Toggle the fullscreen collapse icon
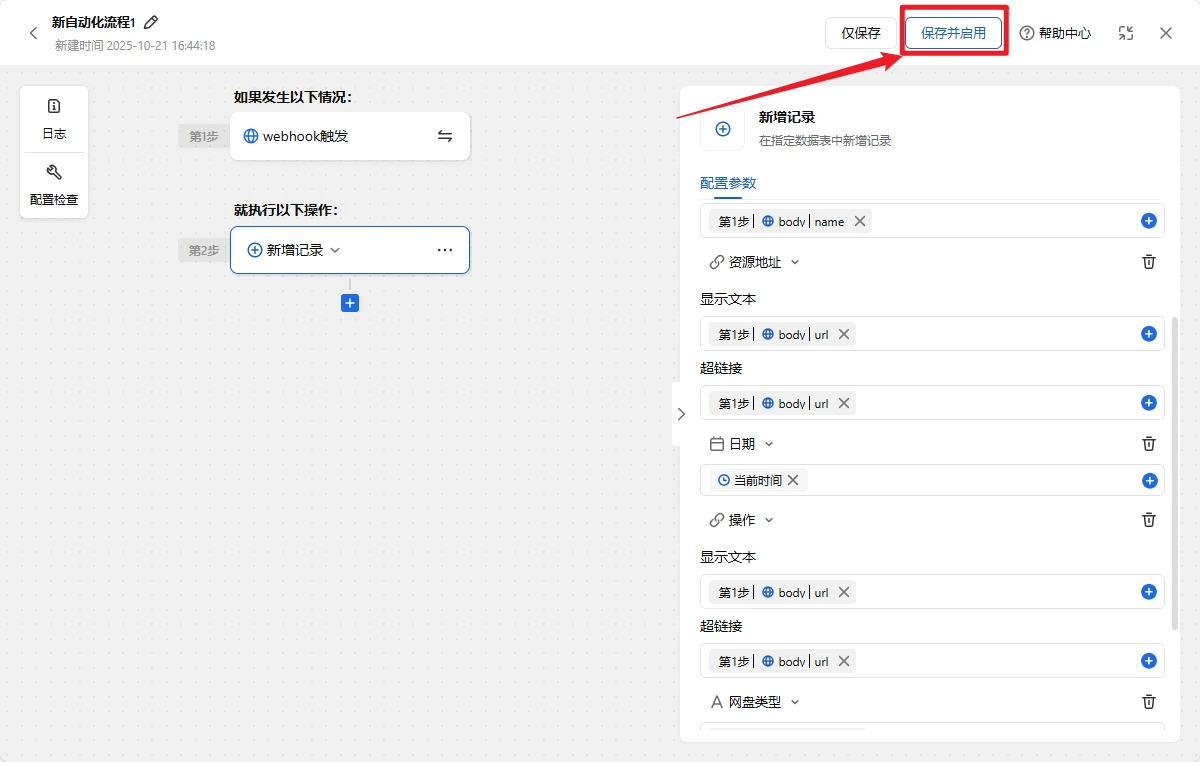Screen dimensions: 1200x762 point(1126,33)
